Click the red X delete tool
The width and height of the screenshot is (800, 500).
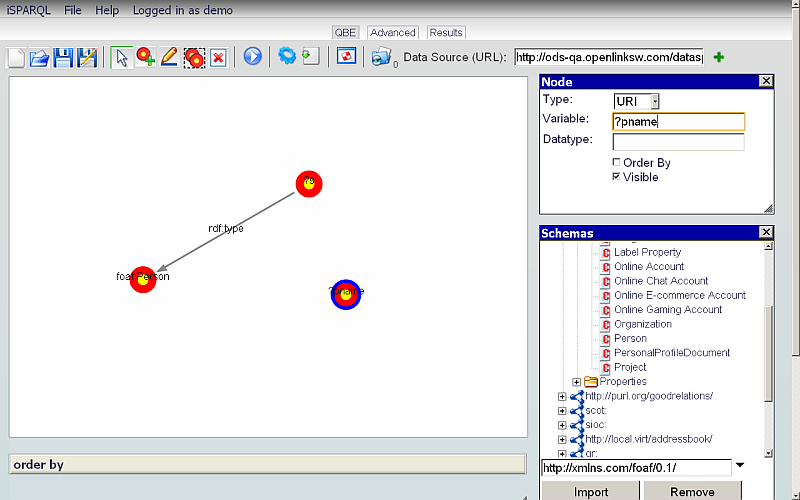tap(218, 58)
